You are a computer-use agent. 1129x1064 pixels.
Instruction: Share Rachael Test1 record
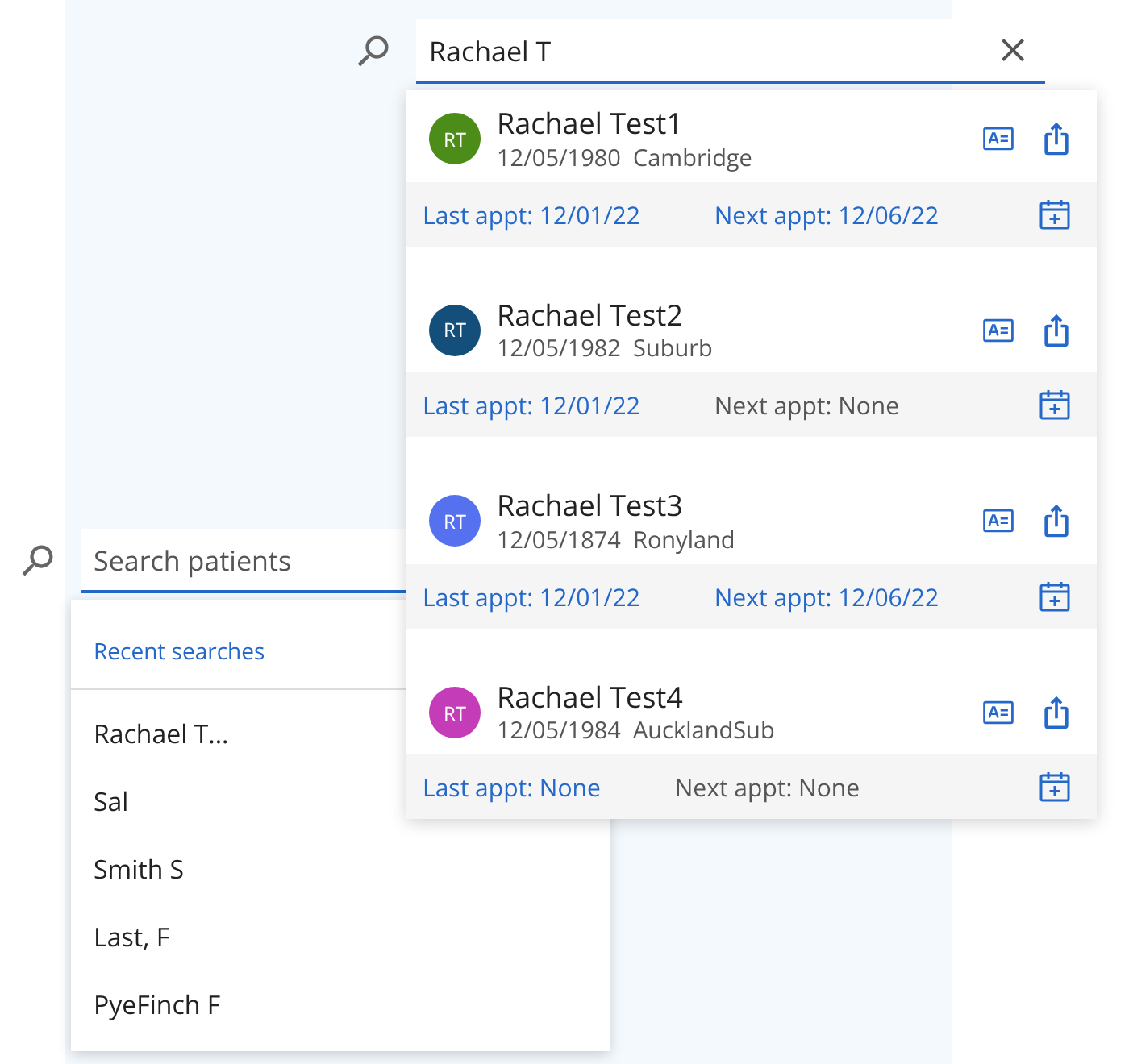(x=1056, y=139)
